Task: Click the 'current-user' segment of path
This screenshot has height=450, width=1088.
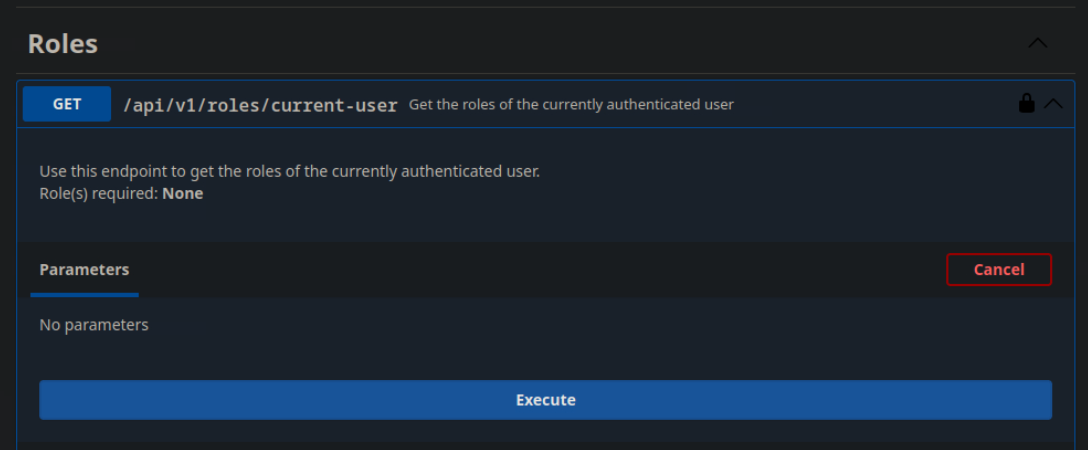Action: click(348, 105)
